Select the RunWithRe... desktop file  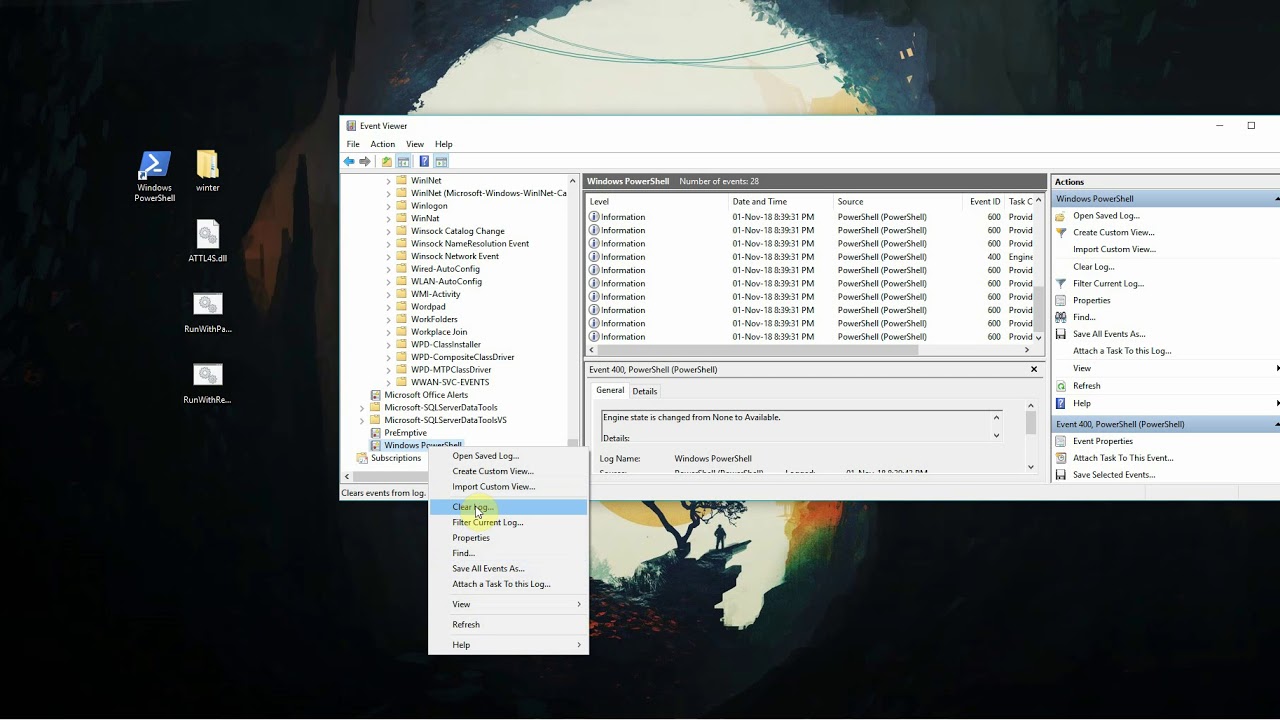207,384
